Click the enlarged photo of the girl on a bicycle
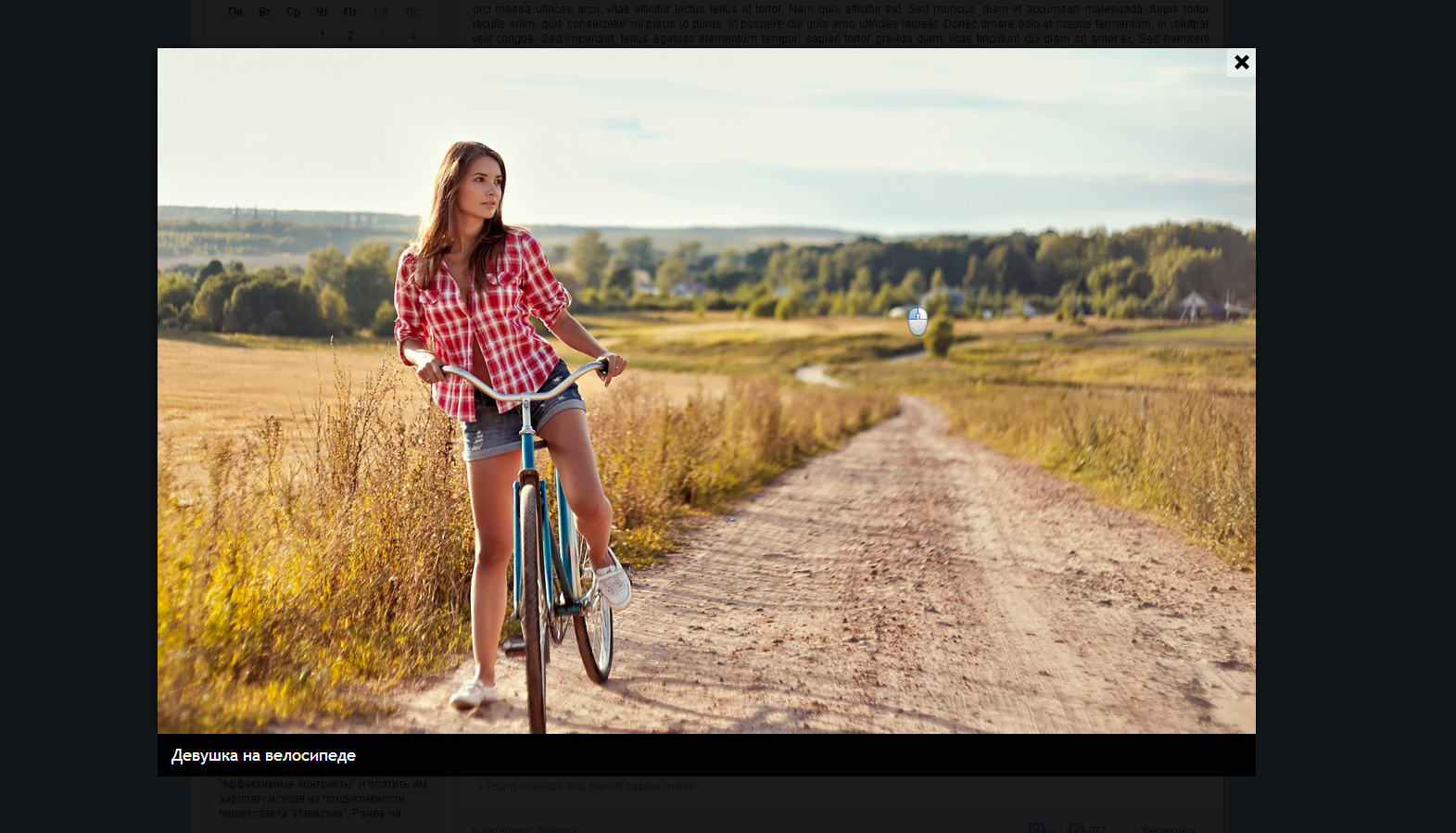Viewport: 1456px width, 833px height. [x=706, y=391]
